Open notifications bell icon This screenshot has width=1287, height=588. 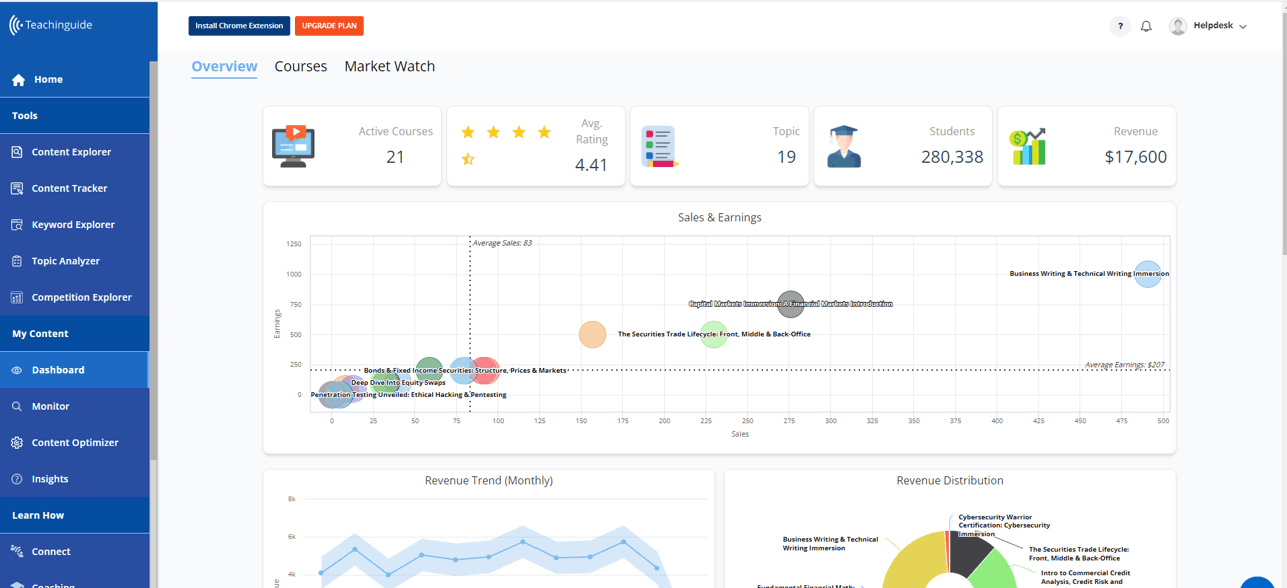coord(1146,26)
